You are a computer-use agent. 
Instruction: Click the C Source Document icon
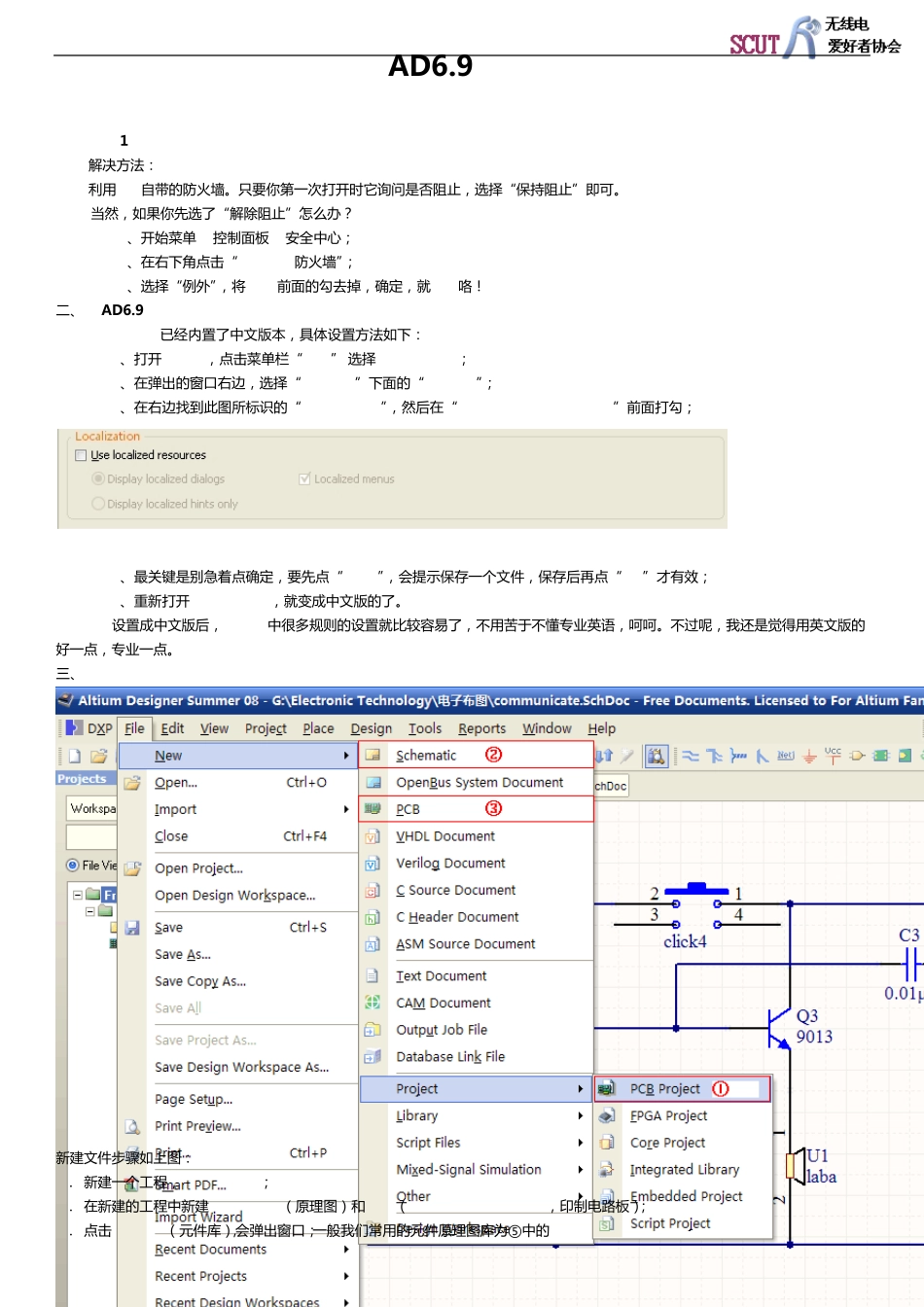[373, 890]
